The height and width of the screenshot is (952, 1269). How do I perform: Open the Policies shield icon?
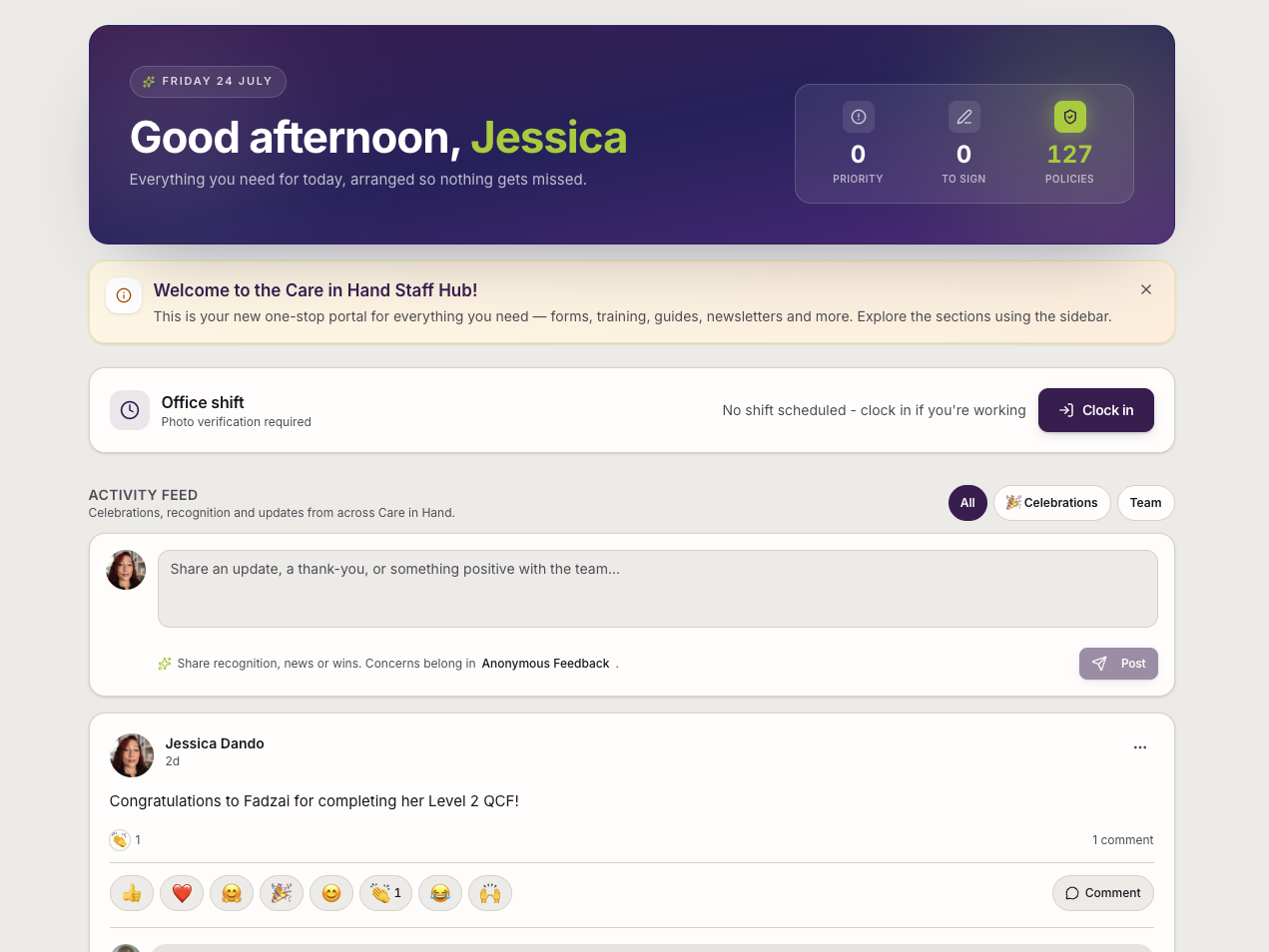click(1069, 117)
